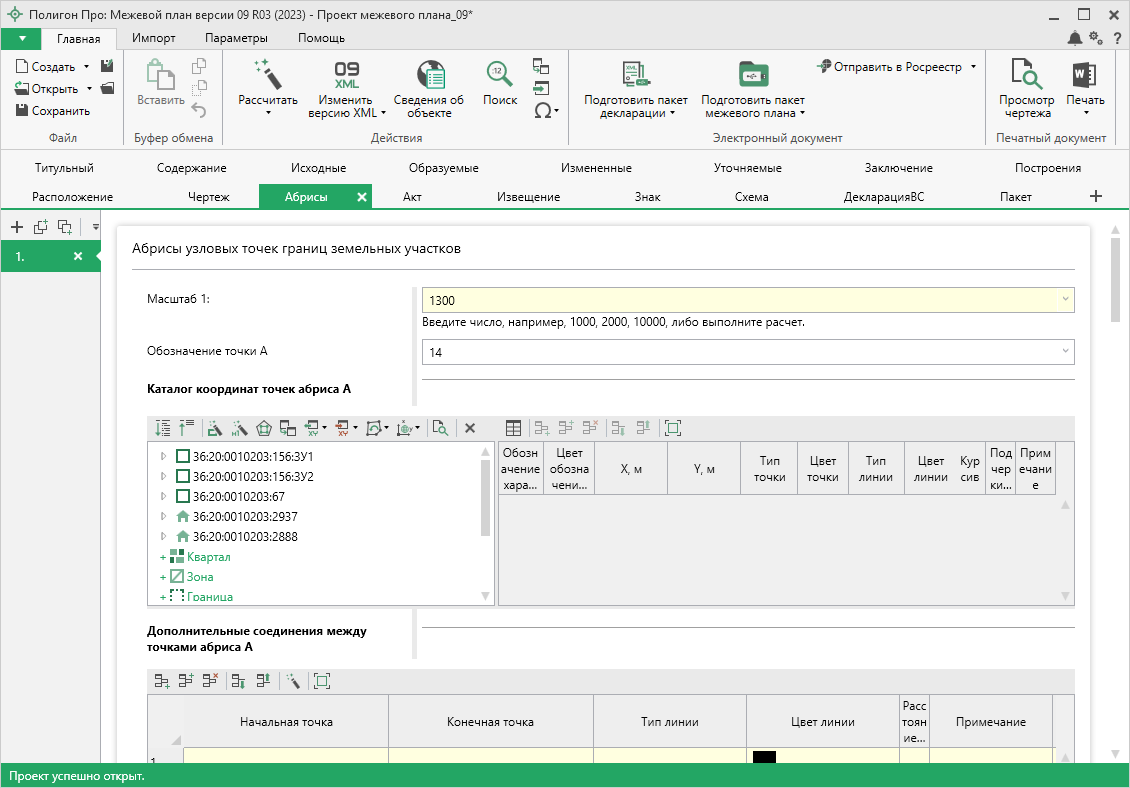Open Просмотр чертежа preview
The height and width of the screenshot is (788, 1130).
click(1026, 74)
